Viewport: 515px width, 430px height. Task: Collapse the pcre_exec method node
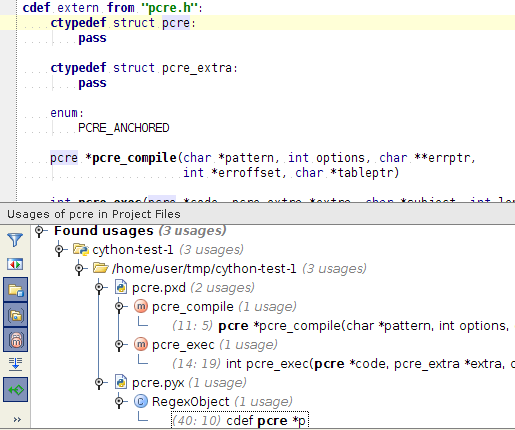tap(119, 344)
